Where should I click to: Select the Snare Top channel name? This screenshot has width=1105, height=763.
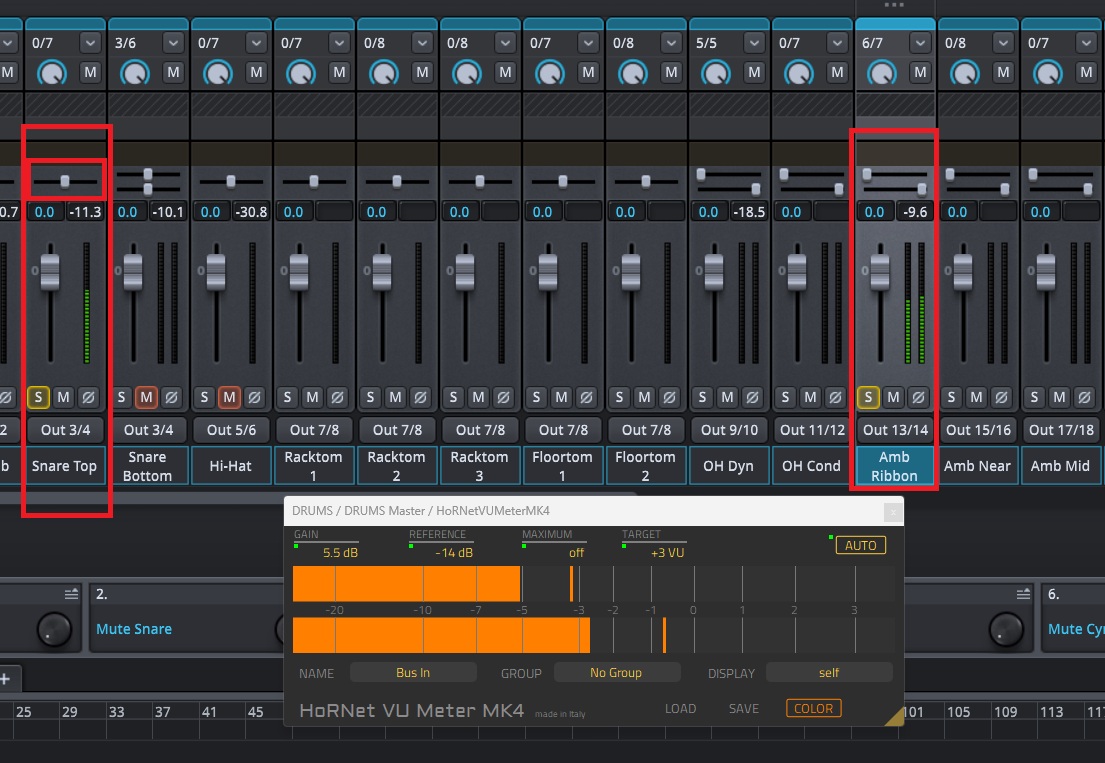tap(65, 466)
